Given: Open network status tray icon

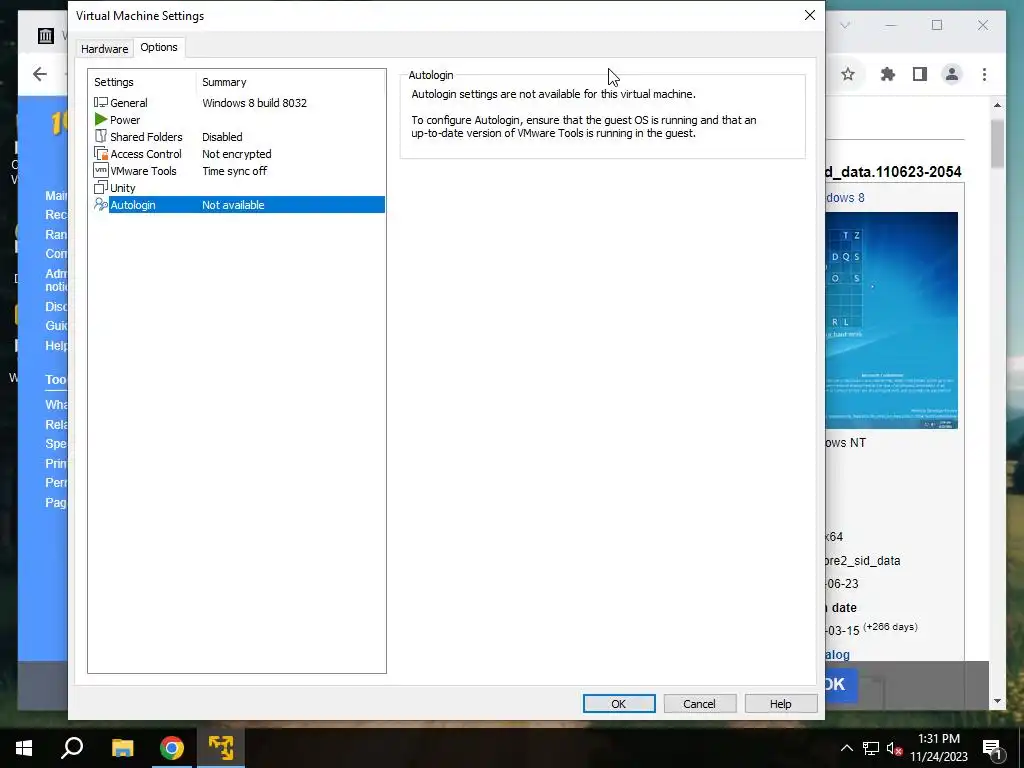Looking at the screenshot, I should click(871, 748).
